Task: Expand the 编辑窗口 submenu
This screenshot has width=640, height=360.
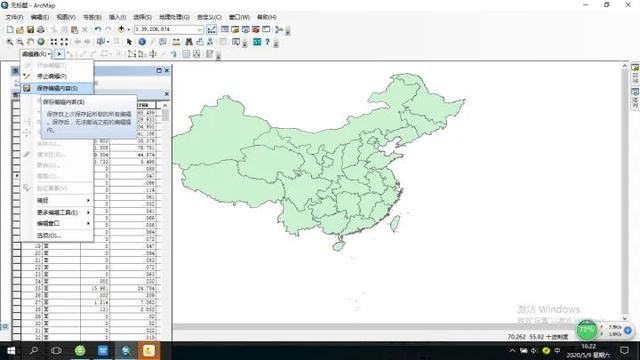Action: click(57, 223)
